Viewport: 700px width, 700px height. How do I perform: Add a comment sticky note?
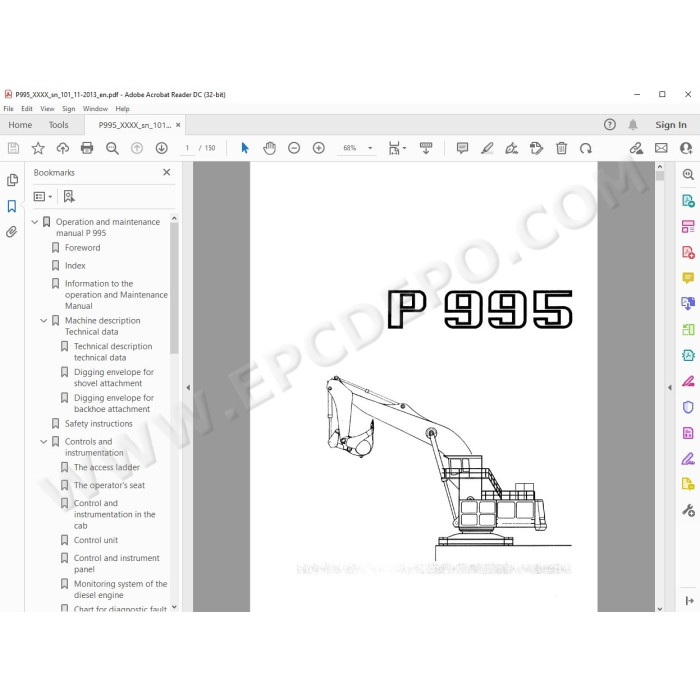(462, 148)
